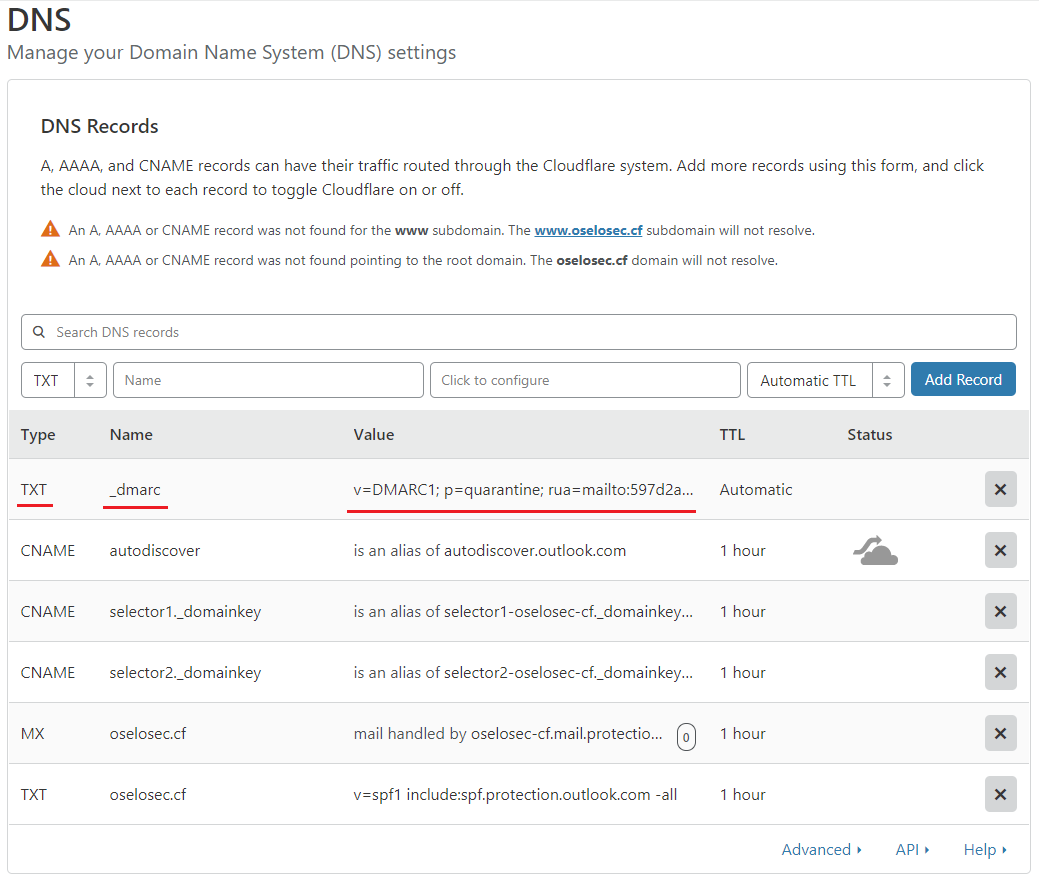Click the Name column header
The image size is (1039, 881).
[131, 435]
